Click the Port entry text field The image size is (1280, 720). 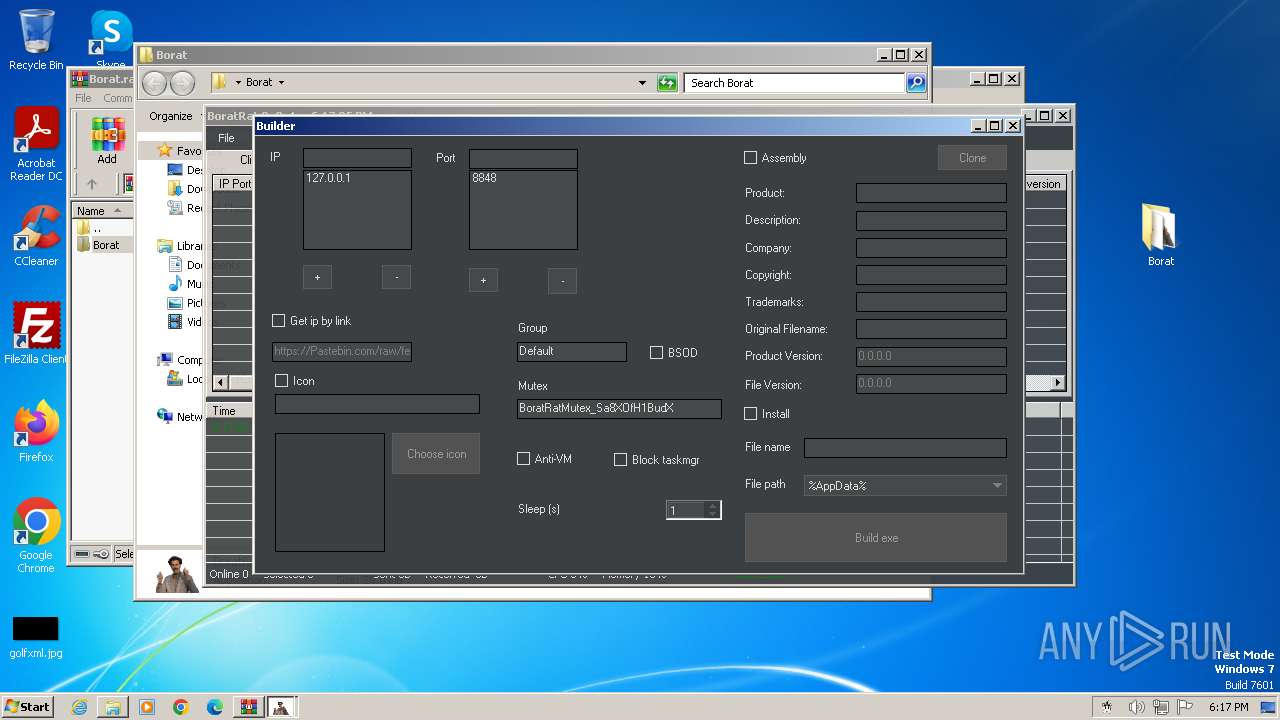point(523,158)
